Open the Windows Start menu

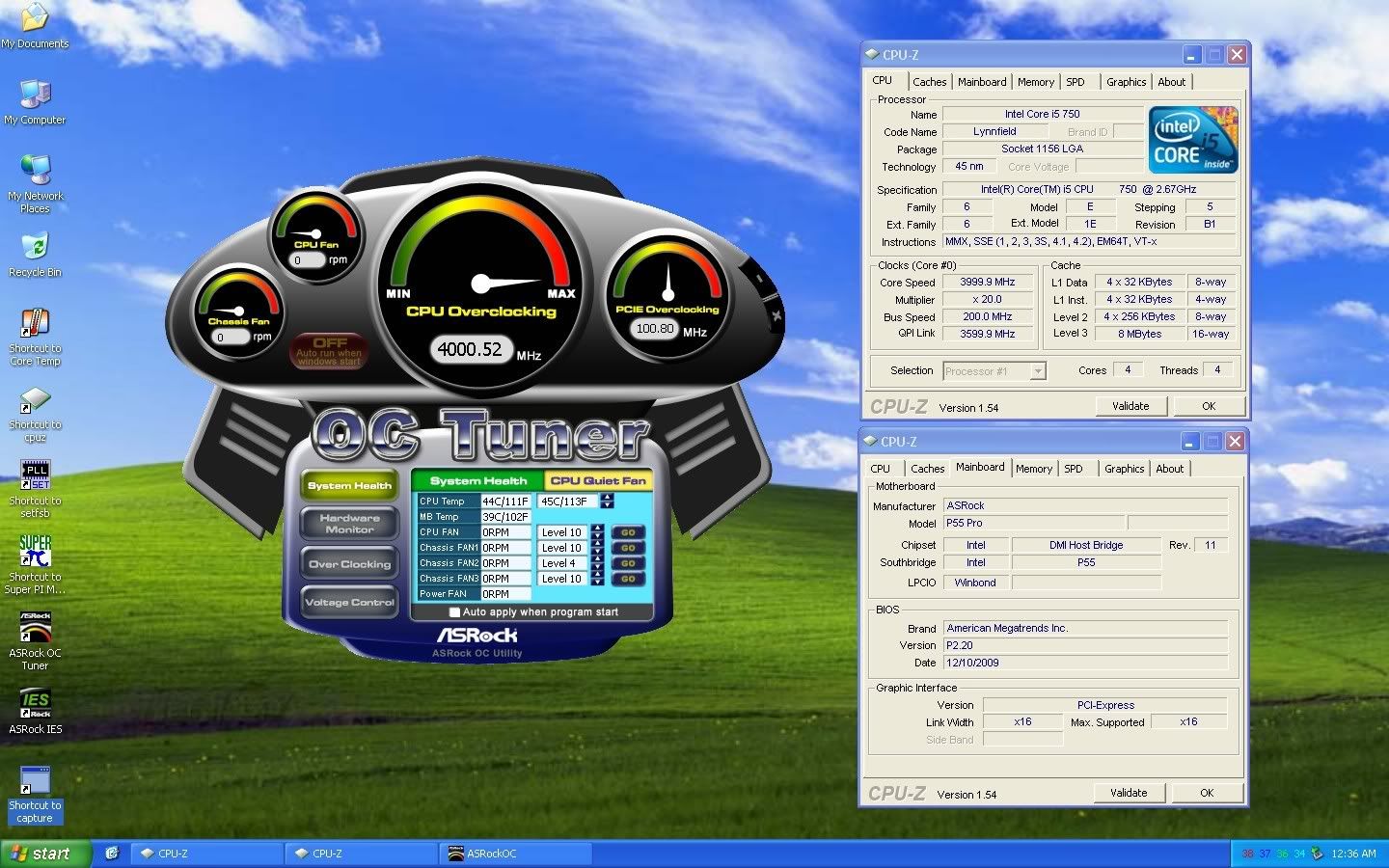pyautogui.click(x=45, y=854)
